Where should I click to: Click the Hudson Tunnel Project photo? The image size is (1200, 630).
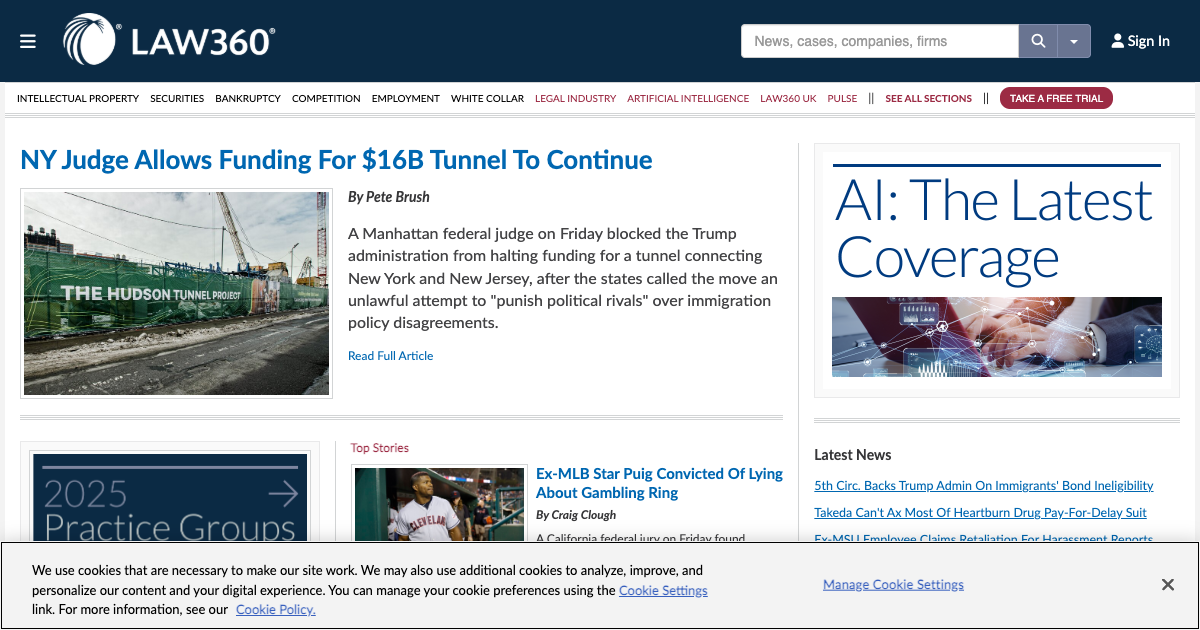[176, 292]
